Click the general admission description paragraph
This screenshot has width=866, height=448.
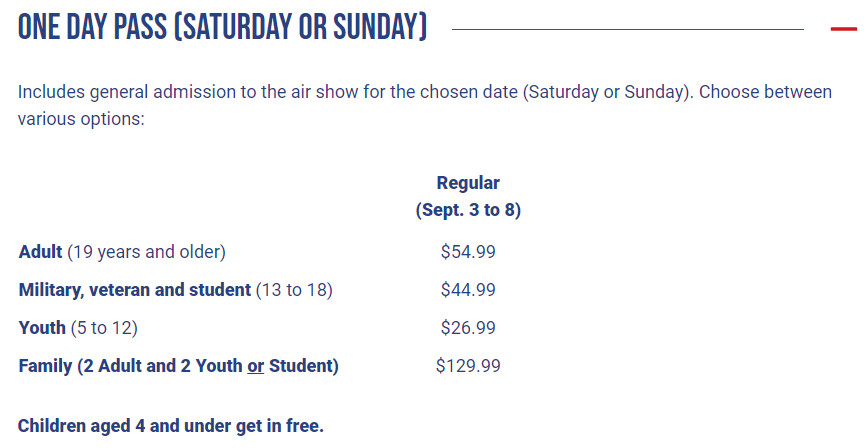[425, 105]
